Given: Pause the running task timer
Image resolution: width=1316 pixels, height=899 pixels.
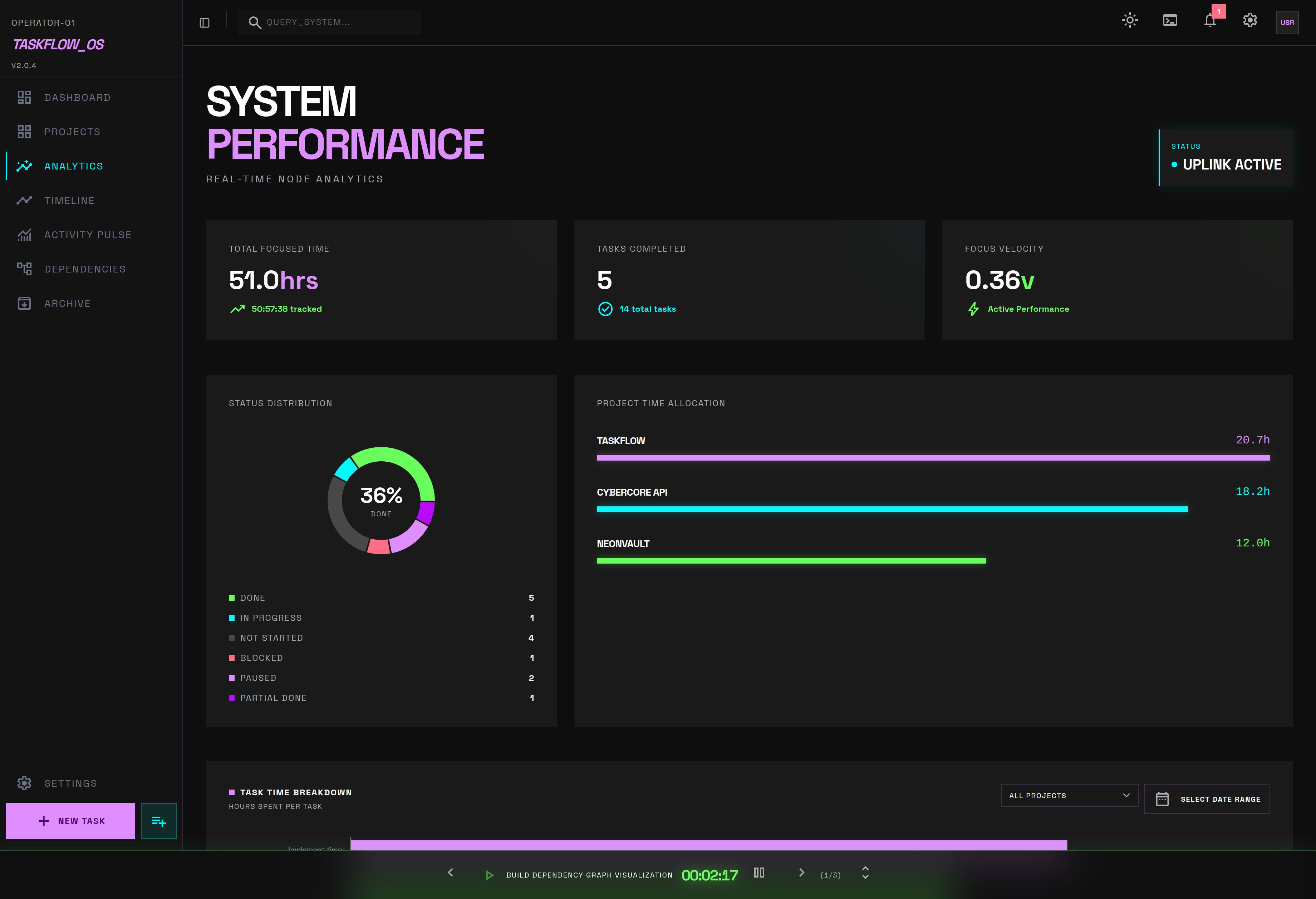Looking at the screenshot, I should [759, 873].
